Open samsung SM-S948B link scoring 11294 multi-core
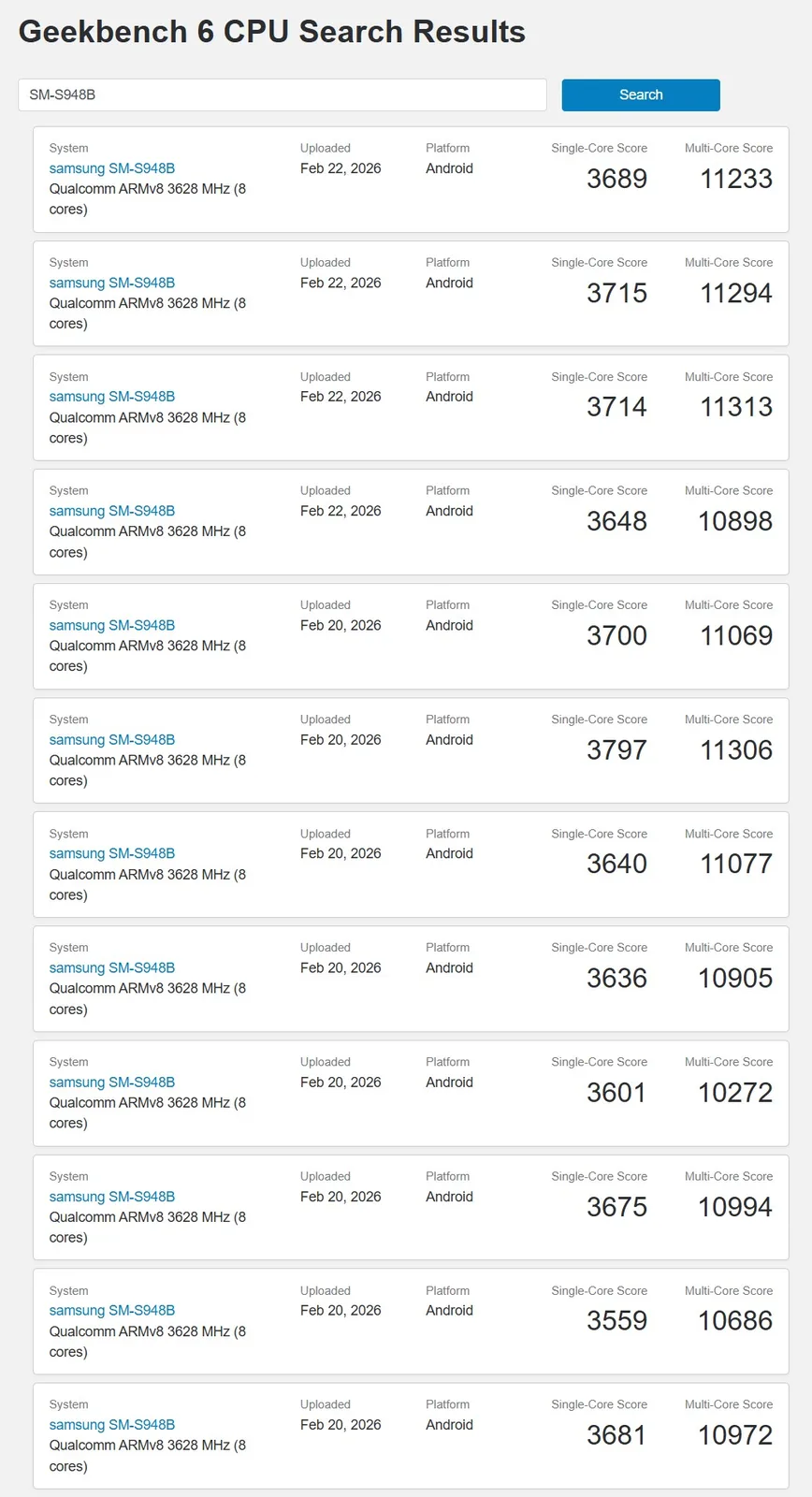812x1497 pixels. [x=112, y=283]
